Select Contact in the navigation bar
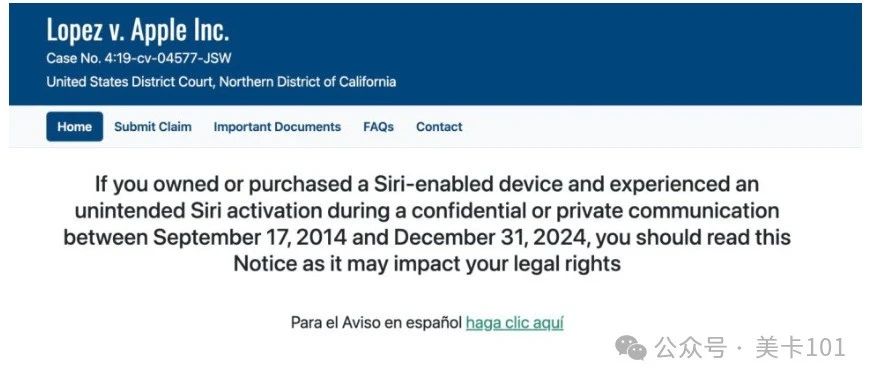 pos(439,126)
